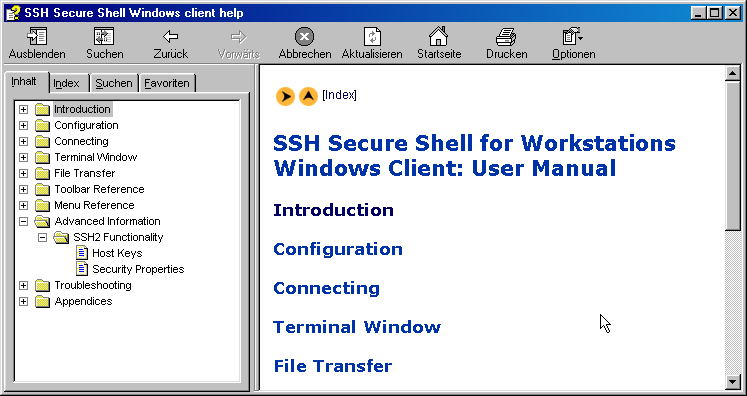Expand the Toolbar Reference tree node

[23, 190]
